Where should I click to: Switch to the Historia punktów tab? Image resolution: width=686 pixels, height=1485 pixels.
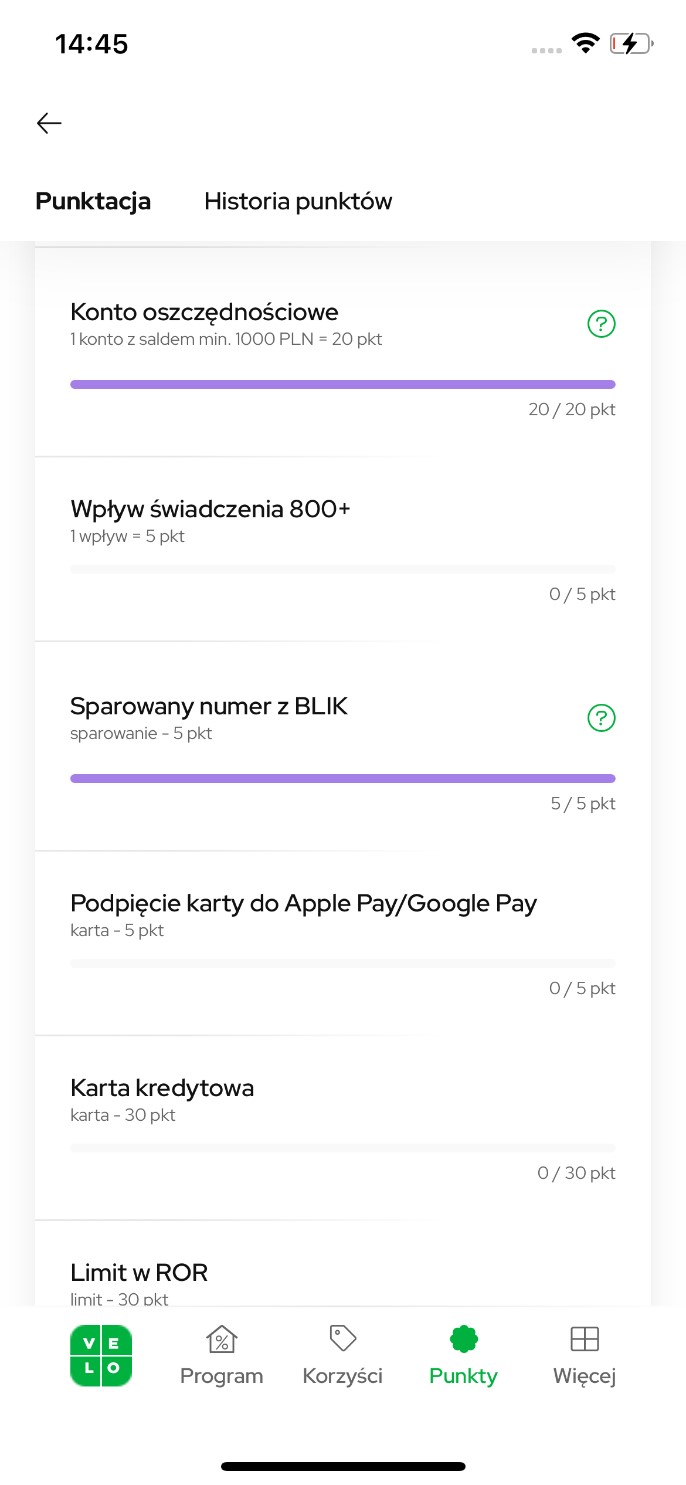tap(297, 201)
